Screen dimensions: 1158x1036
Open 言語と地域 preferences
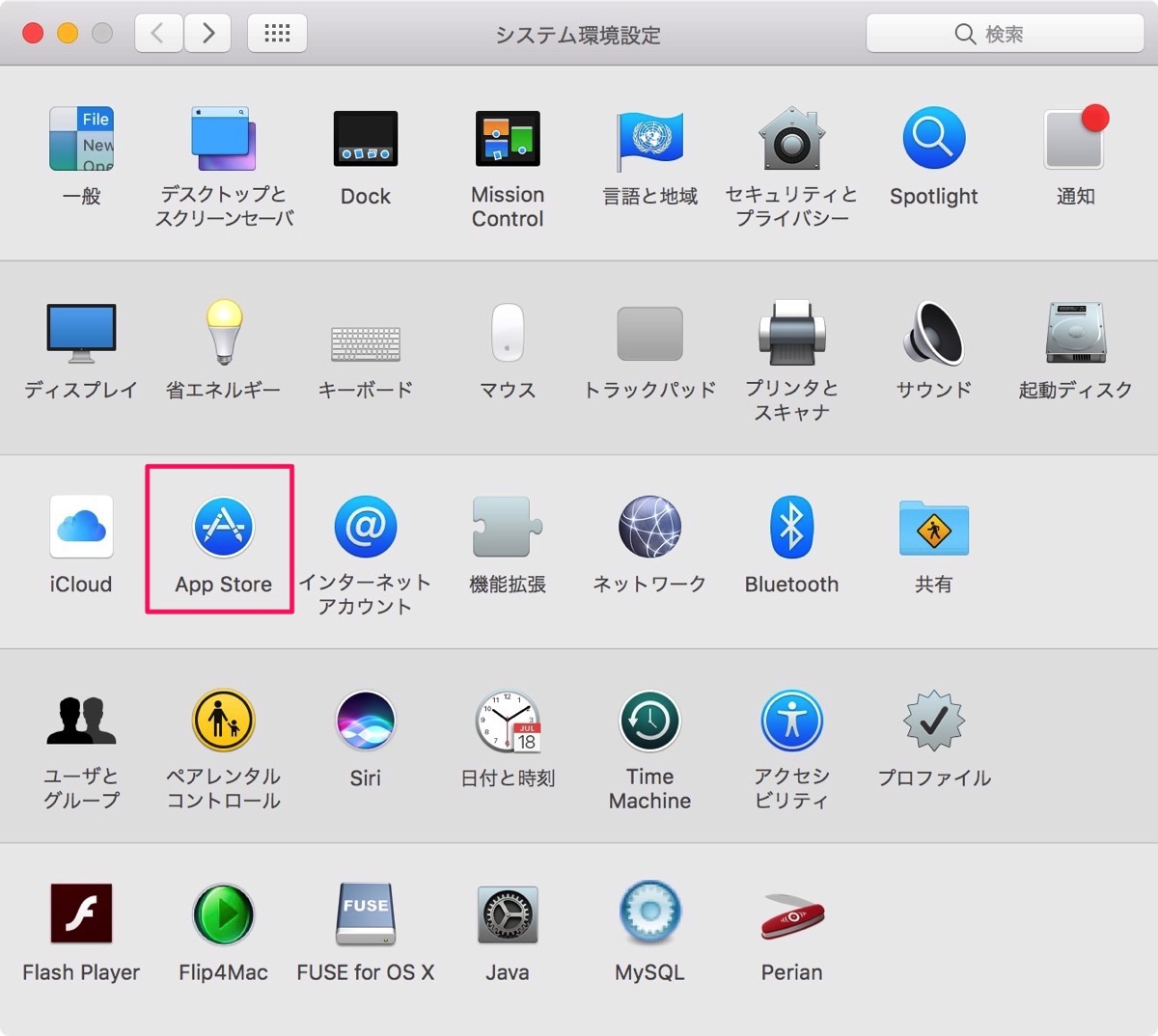649,139
